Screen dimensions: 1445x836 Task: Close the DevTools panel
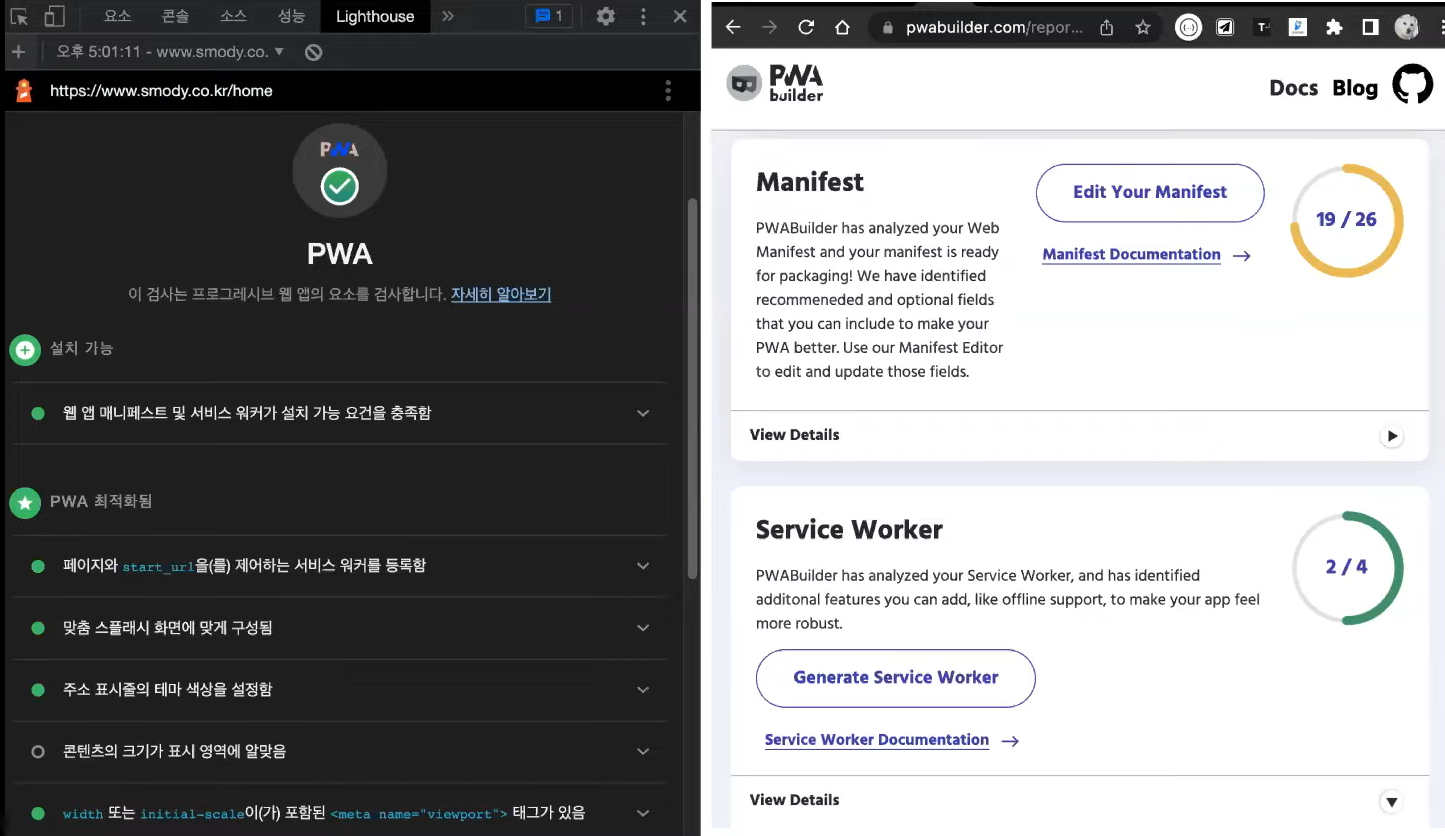(x=680, y=16)
